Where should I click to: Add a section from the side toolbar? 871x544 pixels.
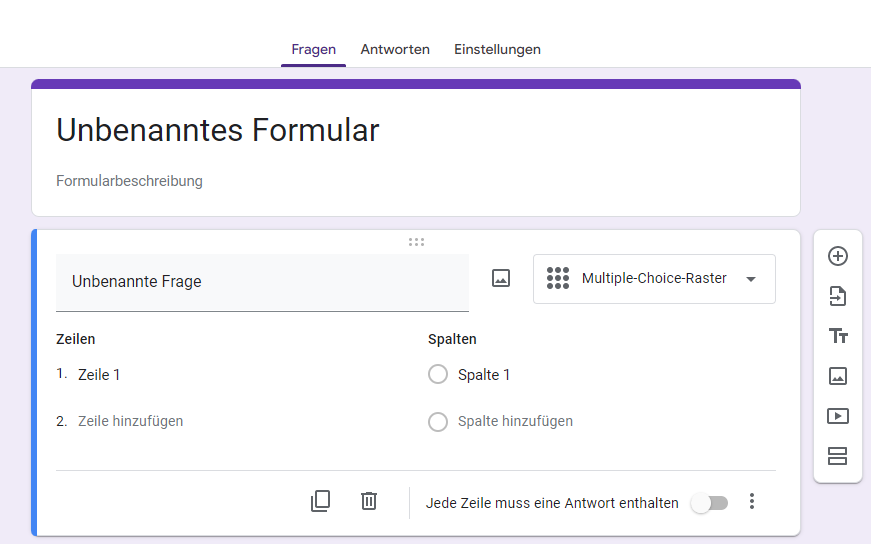click(838, 456)
